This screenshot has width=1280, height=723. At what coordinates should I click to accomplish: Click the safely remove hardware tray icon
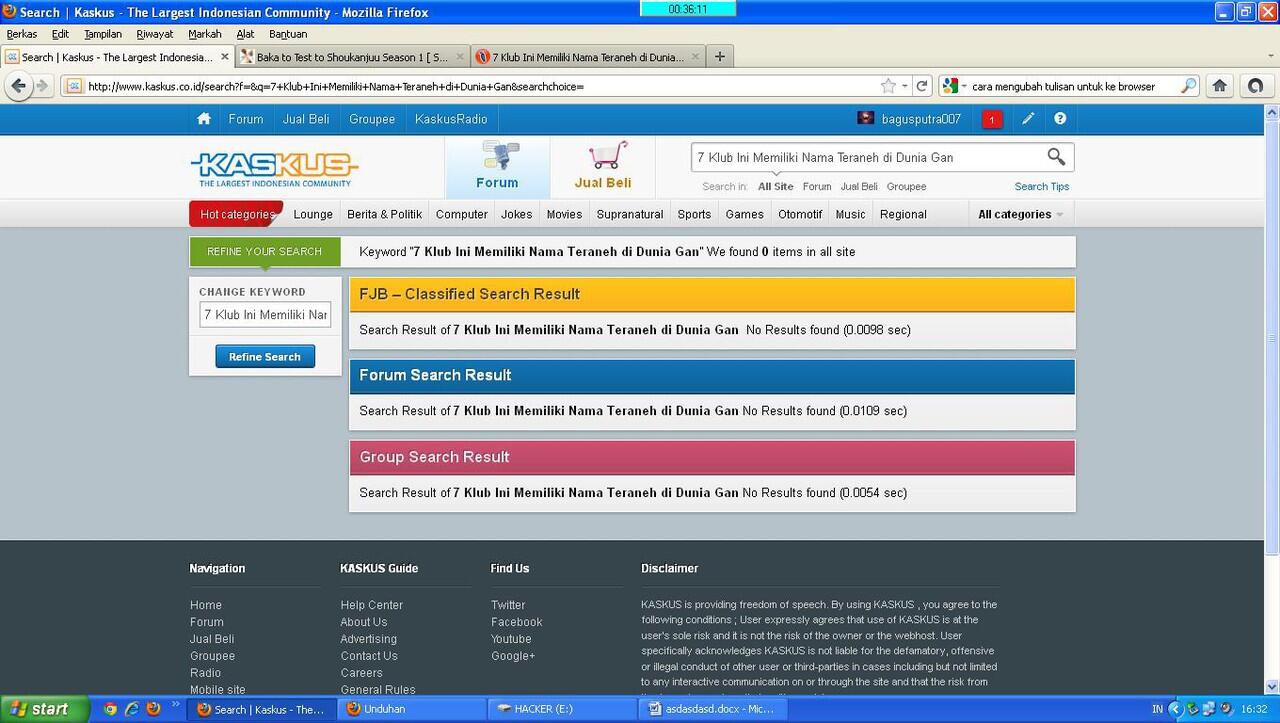coord(1192,709)
